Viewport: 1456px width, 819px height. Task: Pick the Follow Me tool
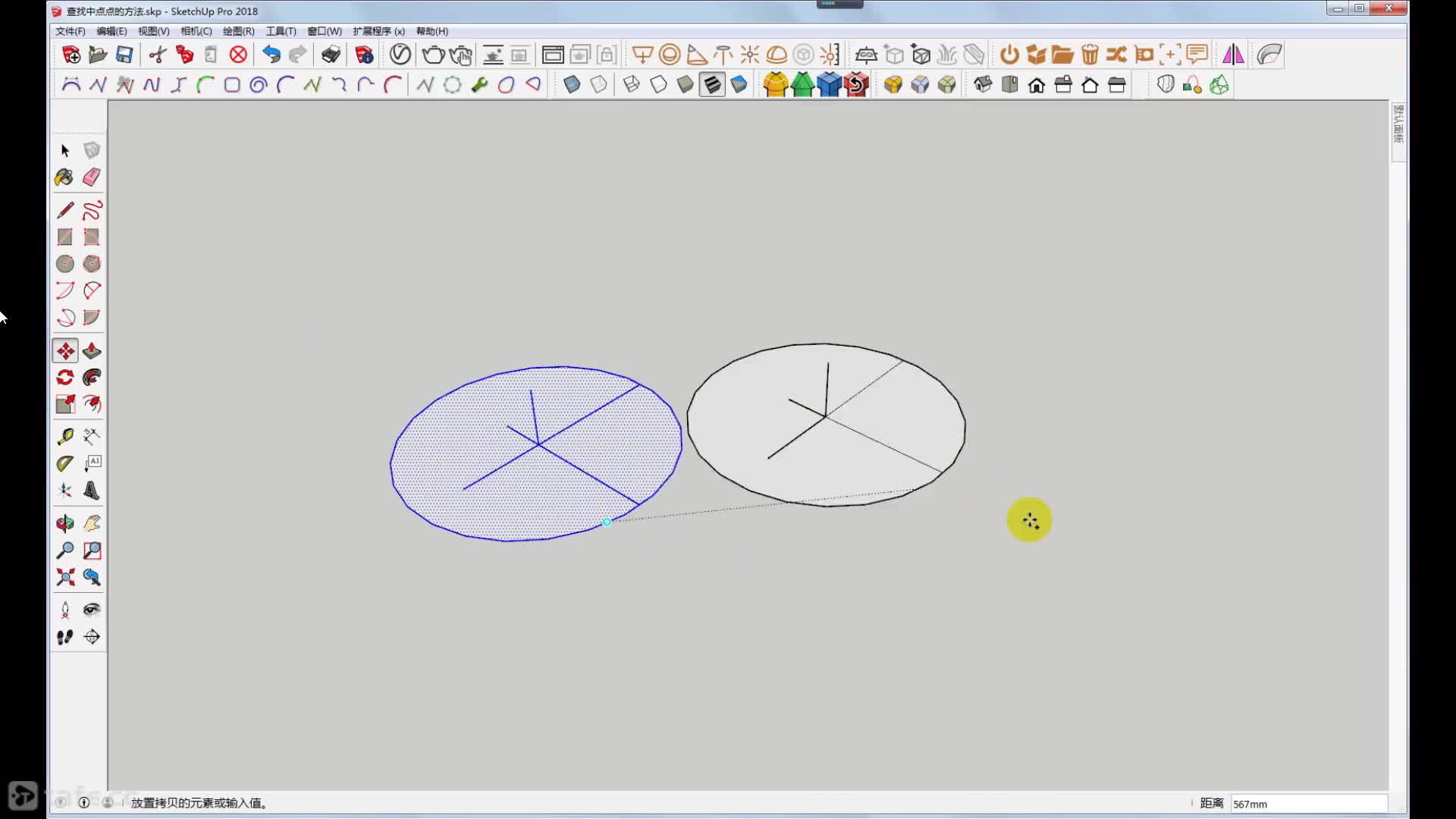pyautogui.click(x=92, y=378)
